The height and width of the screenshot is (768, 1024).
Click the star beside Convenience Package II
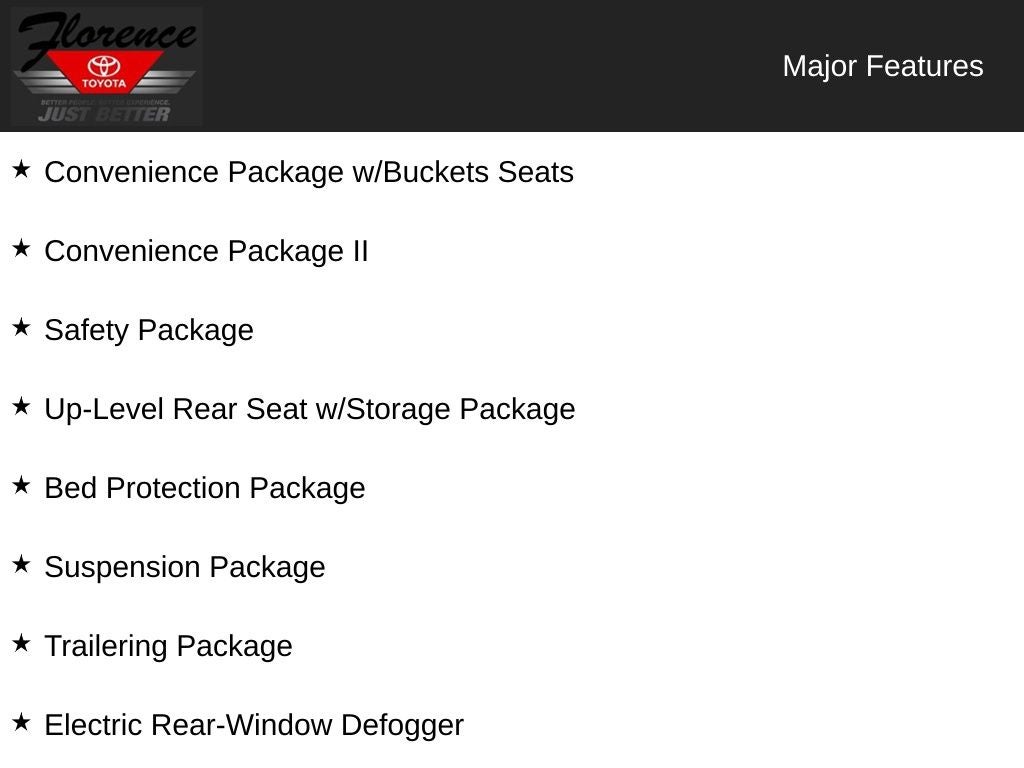22,249
